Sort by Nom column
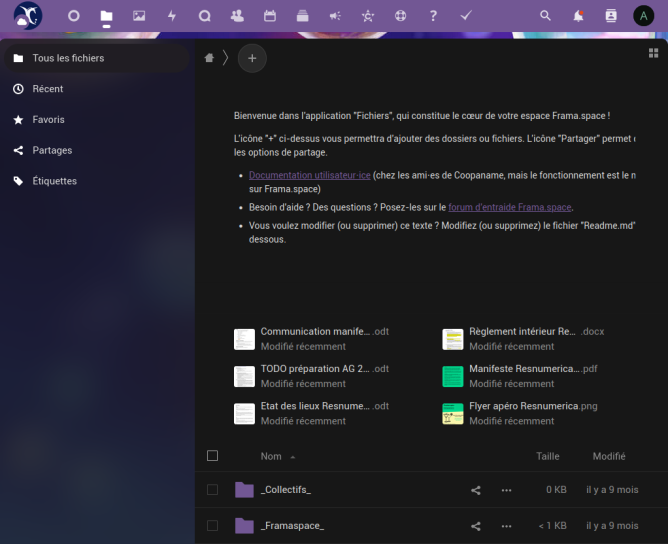 coord(271,456)
